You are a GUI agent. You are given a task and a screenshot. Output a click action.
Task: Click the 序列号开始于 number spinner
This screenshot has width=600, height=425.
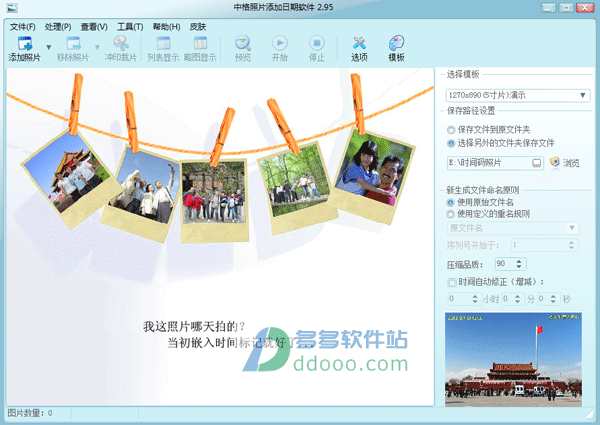click(x=545, y=245)
